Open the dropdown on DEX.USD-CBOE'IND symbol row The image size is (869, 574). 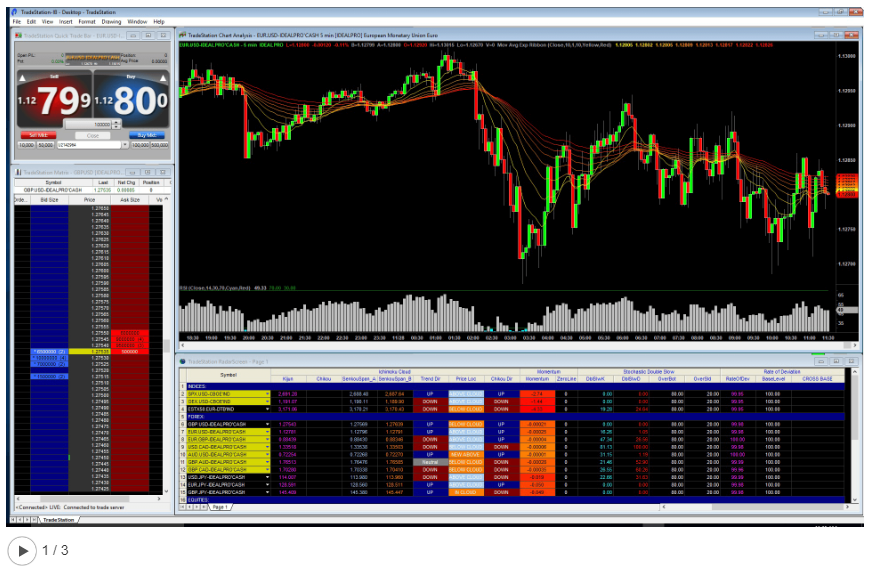267,402
